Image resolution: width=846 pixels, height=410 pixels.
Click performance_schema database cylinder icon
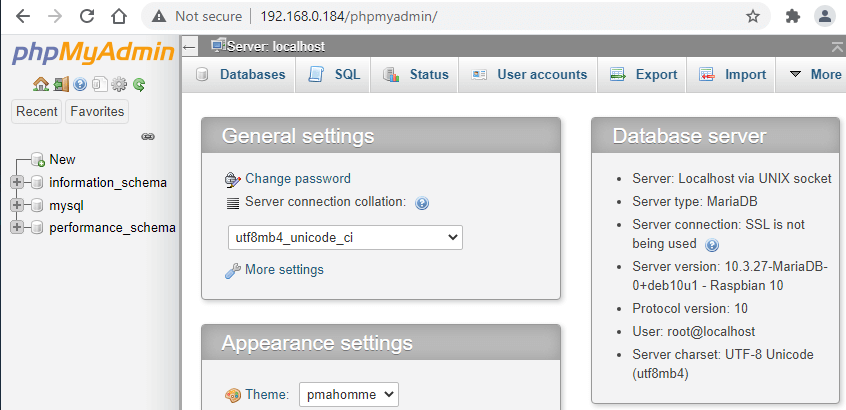tap(37, 228)
